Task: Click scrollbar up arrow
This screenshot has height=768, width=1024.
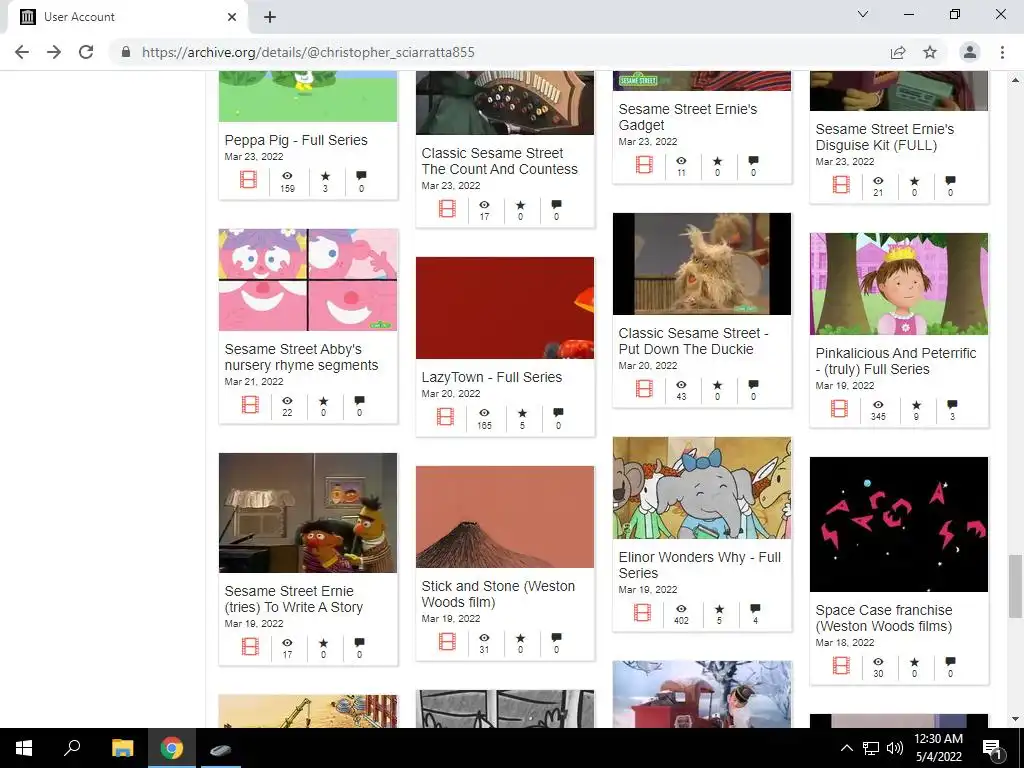Action: click(x=1015, y=80)
